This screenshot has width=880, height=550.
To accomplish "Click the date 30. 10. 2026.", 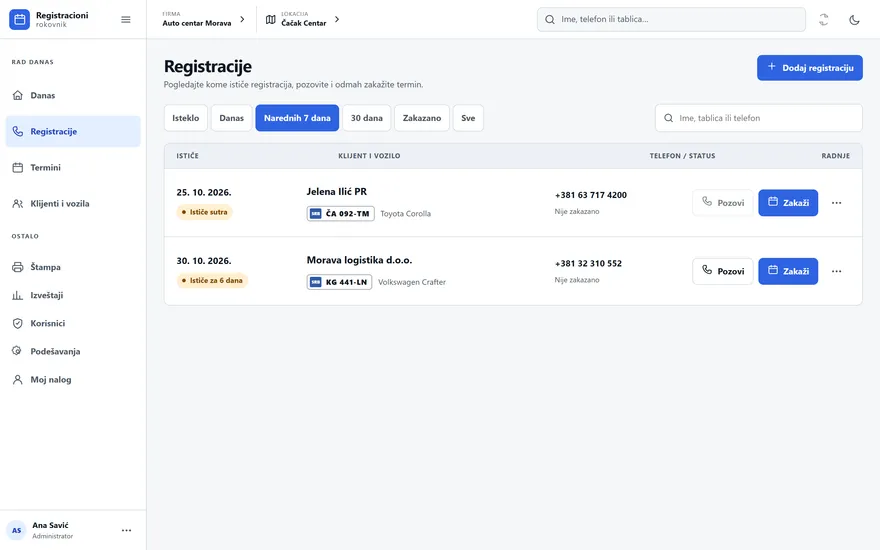I will pos(204,260).
